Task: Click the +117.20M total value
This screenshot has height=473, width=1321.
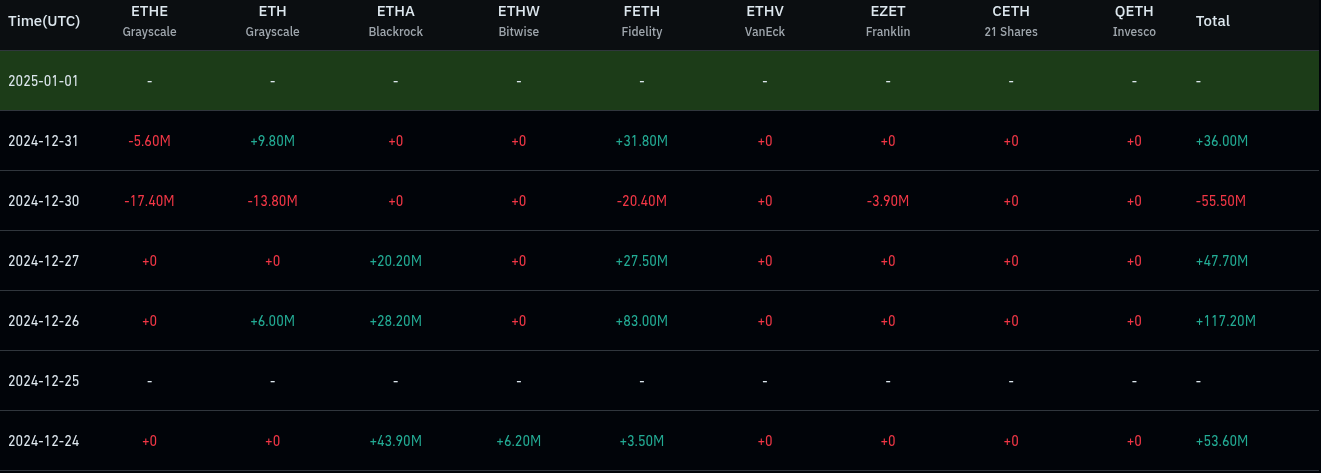Action: (1225, 321)
